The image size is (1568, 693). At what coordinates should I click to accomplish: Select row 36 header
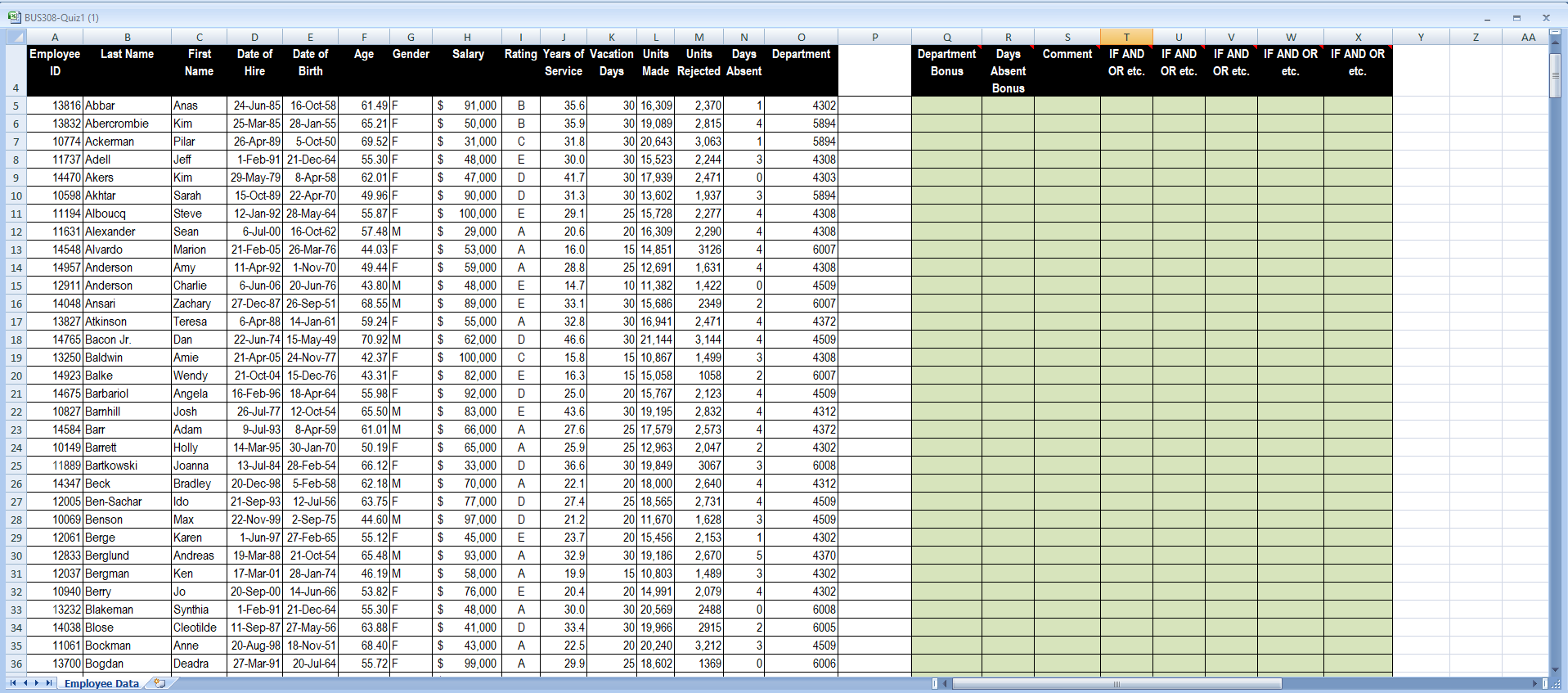coord(16,664)
